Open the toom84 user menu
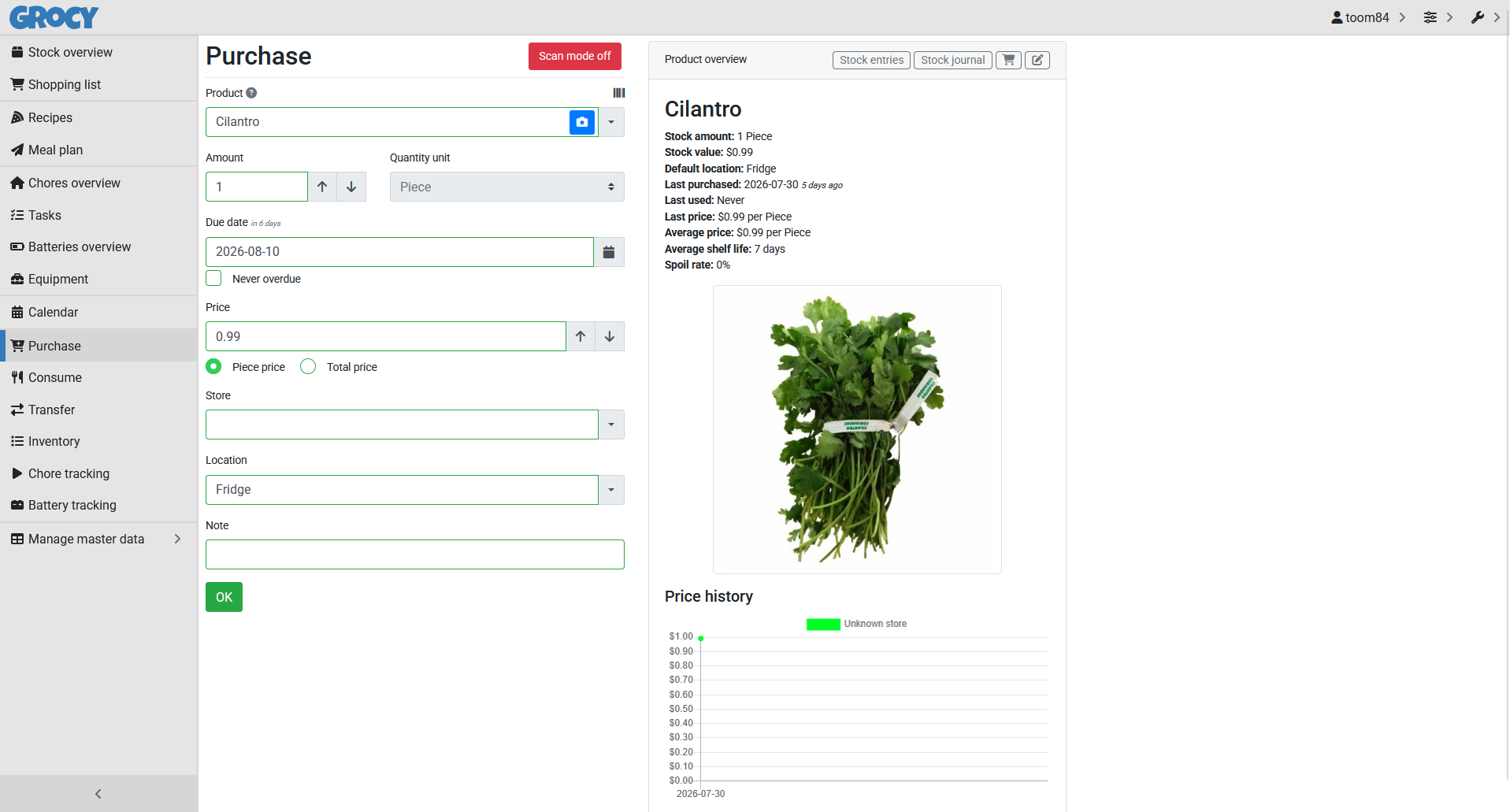 pos(1368,17)
